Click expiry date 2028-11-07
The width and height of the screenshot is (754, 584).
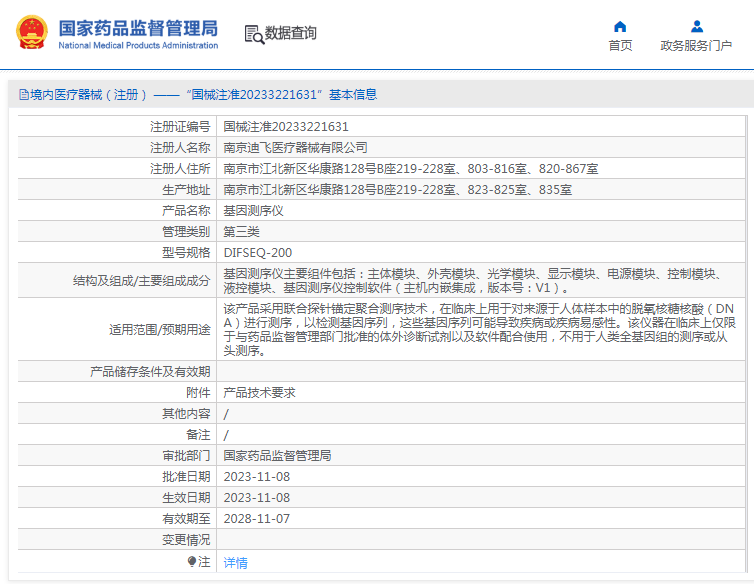(257, 519)
